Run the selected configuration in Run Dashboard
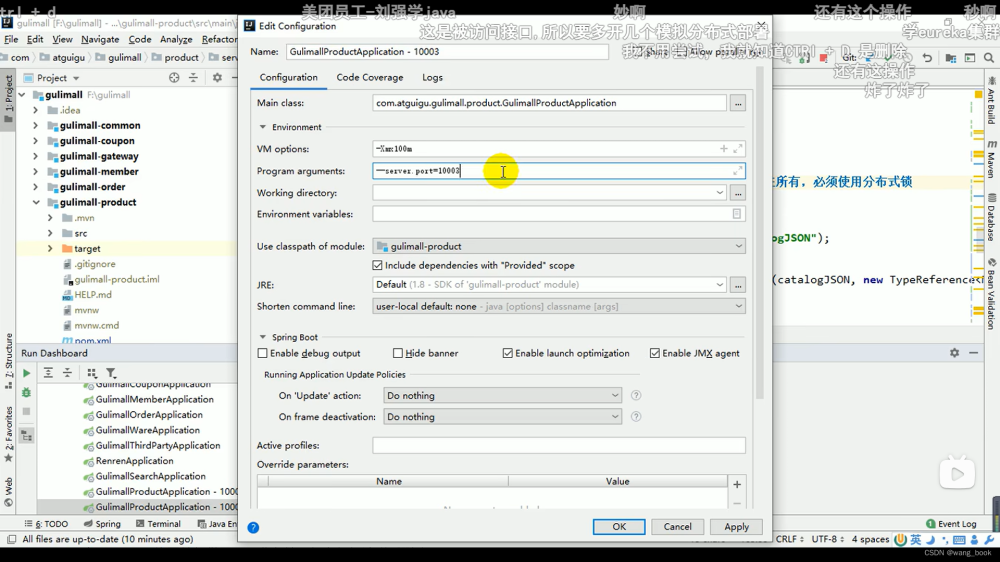The height and width of the screenshot is (562, 1000). pos(26,373)
